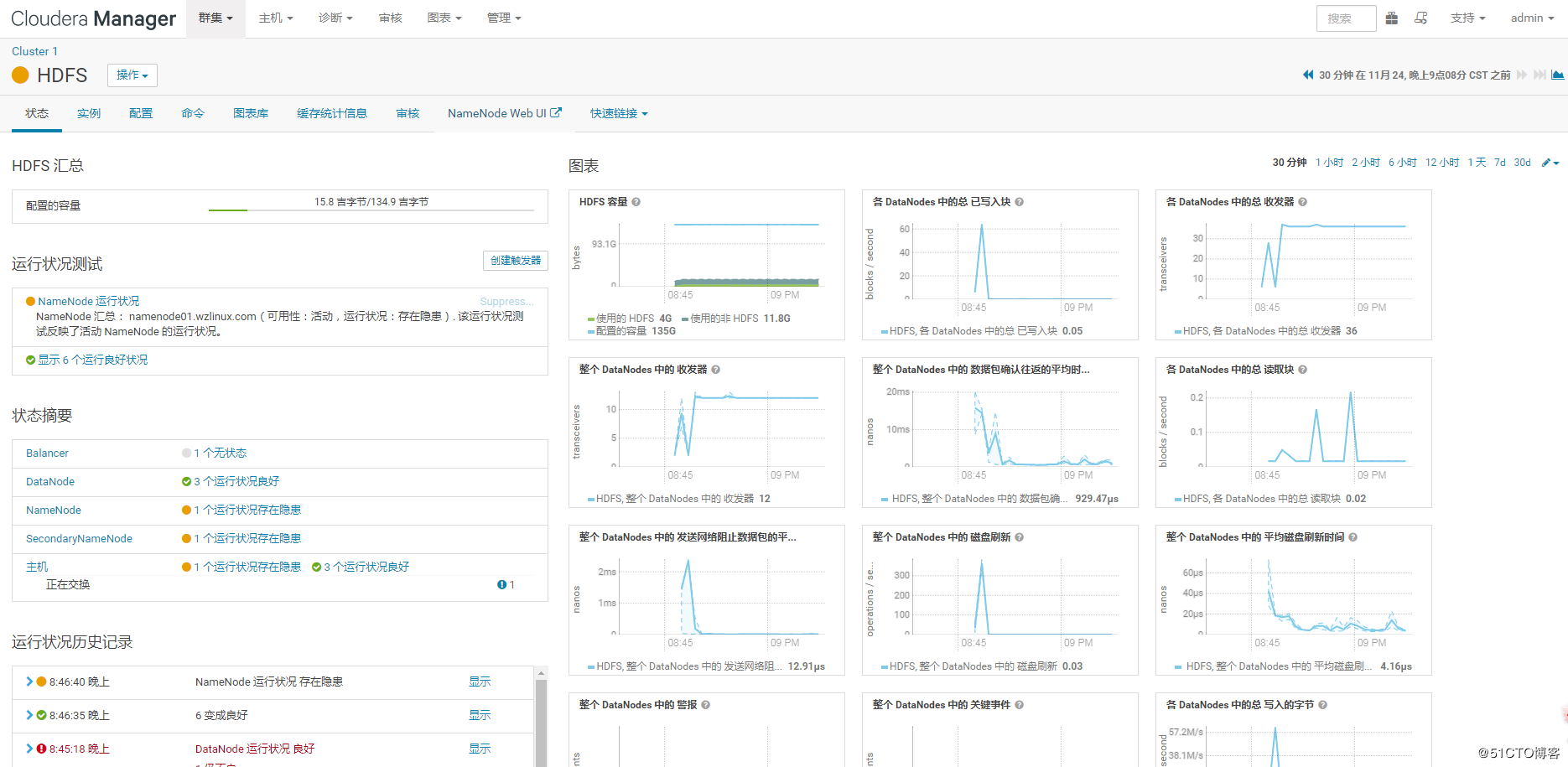This screenshot has height=767, width=1568.
Task: Click help icon next to 各 DataNodes 中的总 收发器
Action: pyautogui.click(x=1303, y=202)
